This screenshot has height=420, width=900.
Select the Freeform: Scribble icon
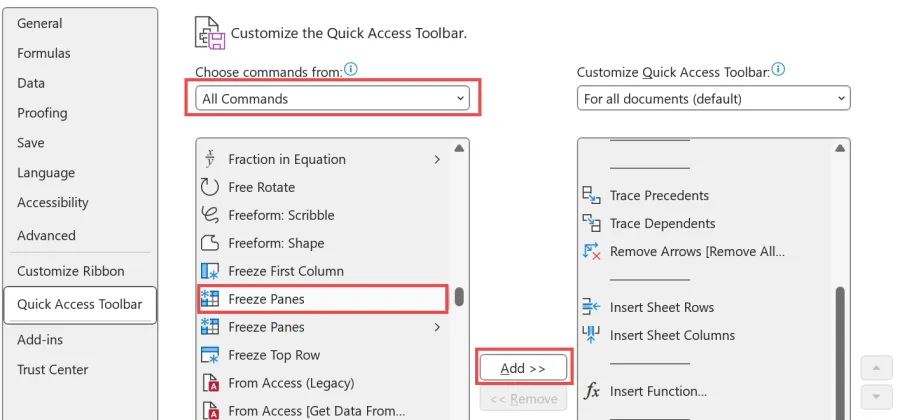[210, 215]
